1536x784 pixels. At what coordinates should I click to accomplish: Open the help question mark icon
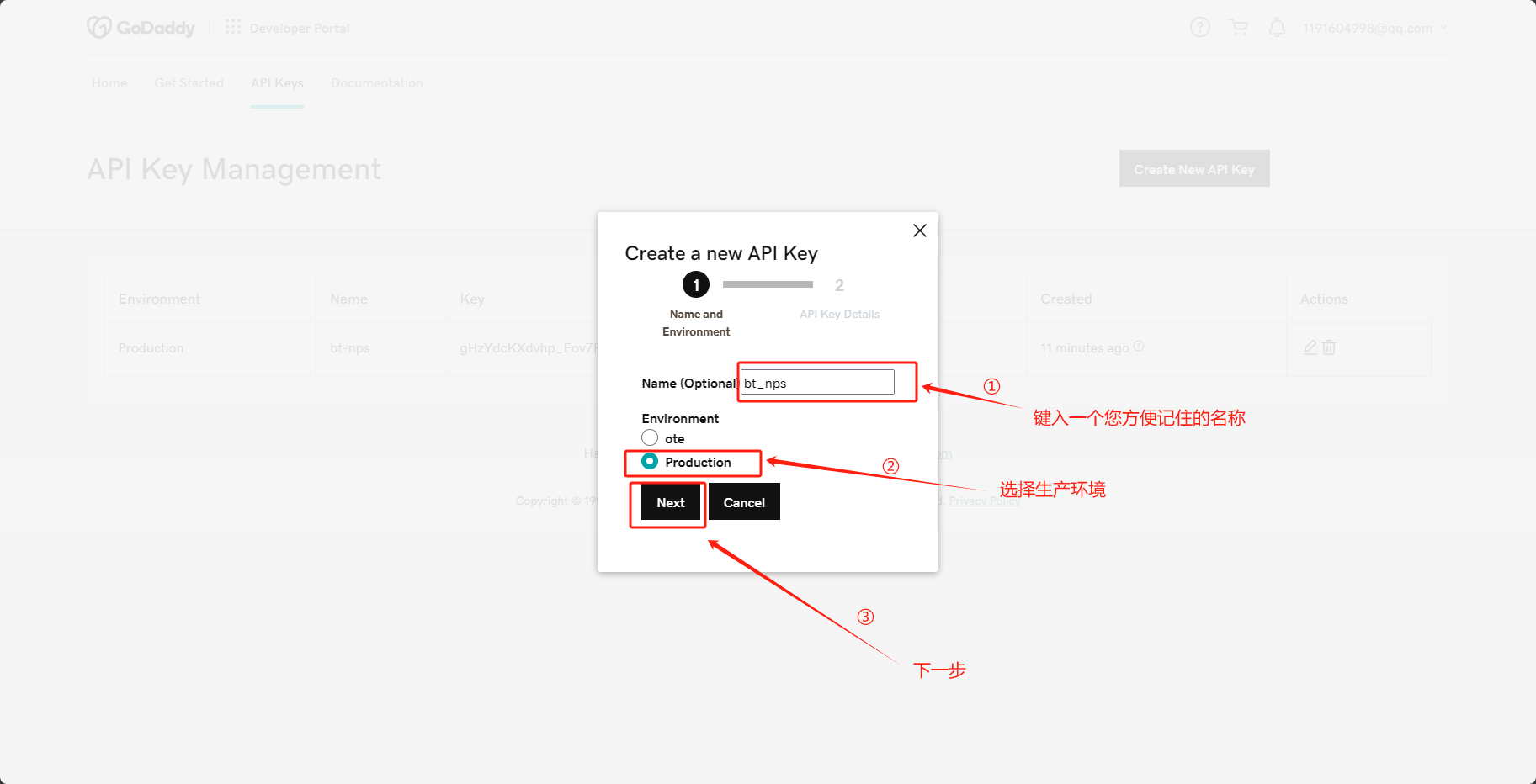(1200, 28)
